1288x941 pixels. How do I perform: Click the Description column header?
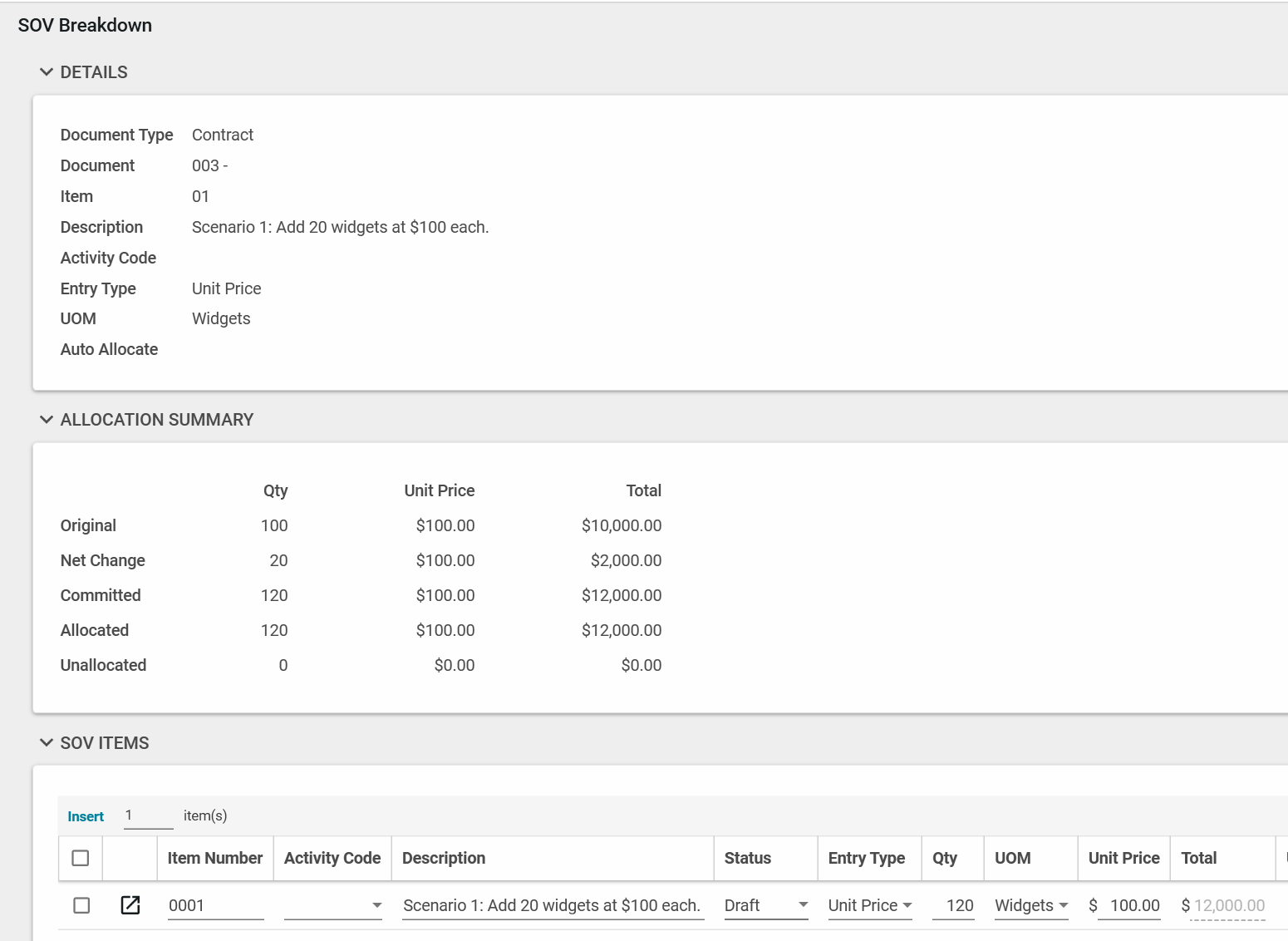click(444, 858)
